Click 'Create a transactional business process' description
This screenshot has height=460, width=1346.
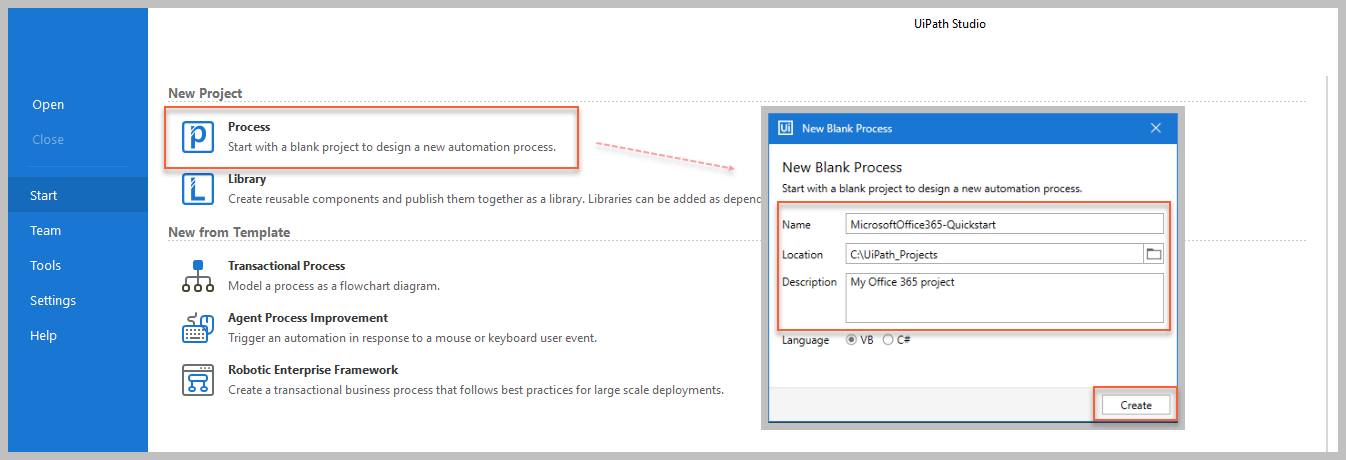click(476, 390)
